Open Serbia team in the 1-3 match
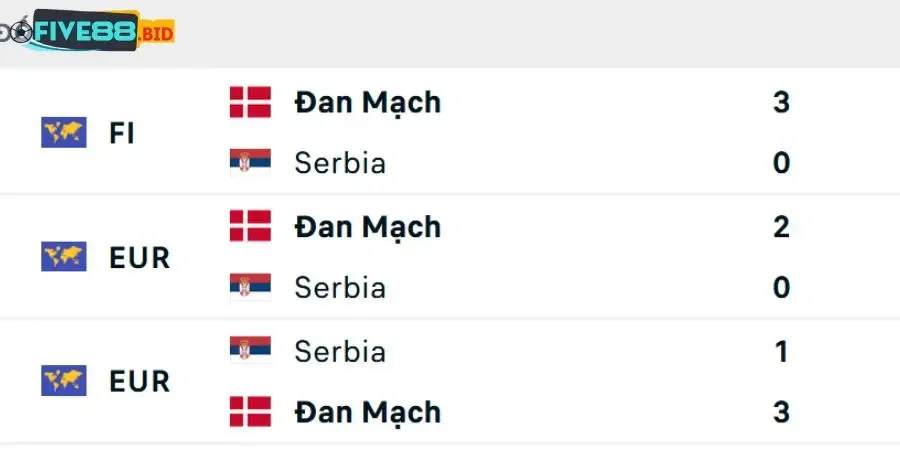 (340, 351)
